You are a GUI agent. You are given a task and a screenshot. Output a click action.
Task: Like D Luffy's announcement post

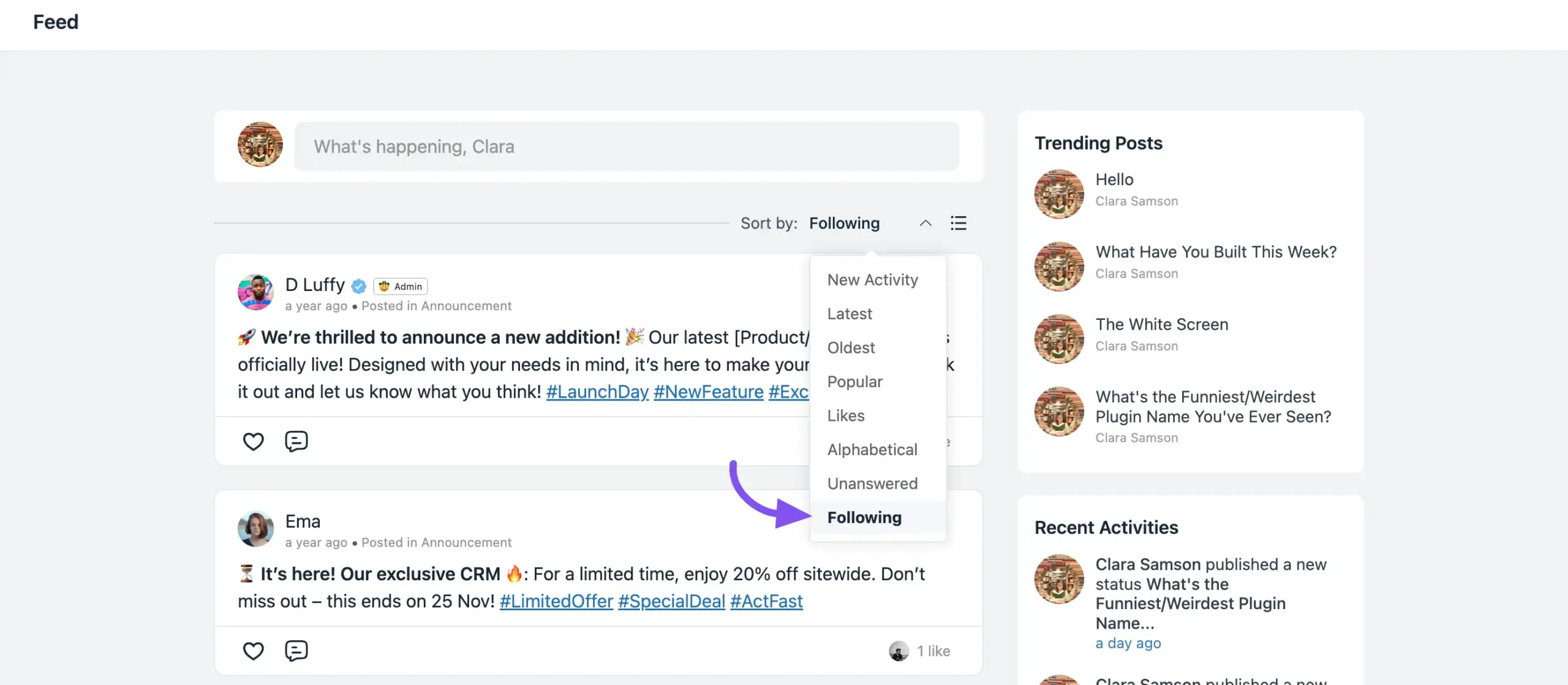pos(253,441)
